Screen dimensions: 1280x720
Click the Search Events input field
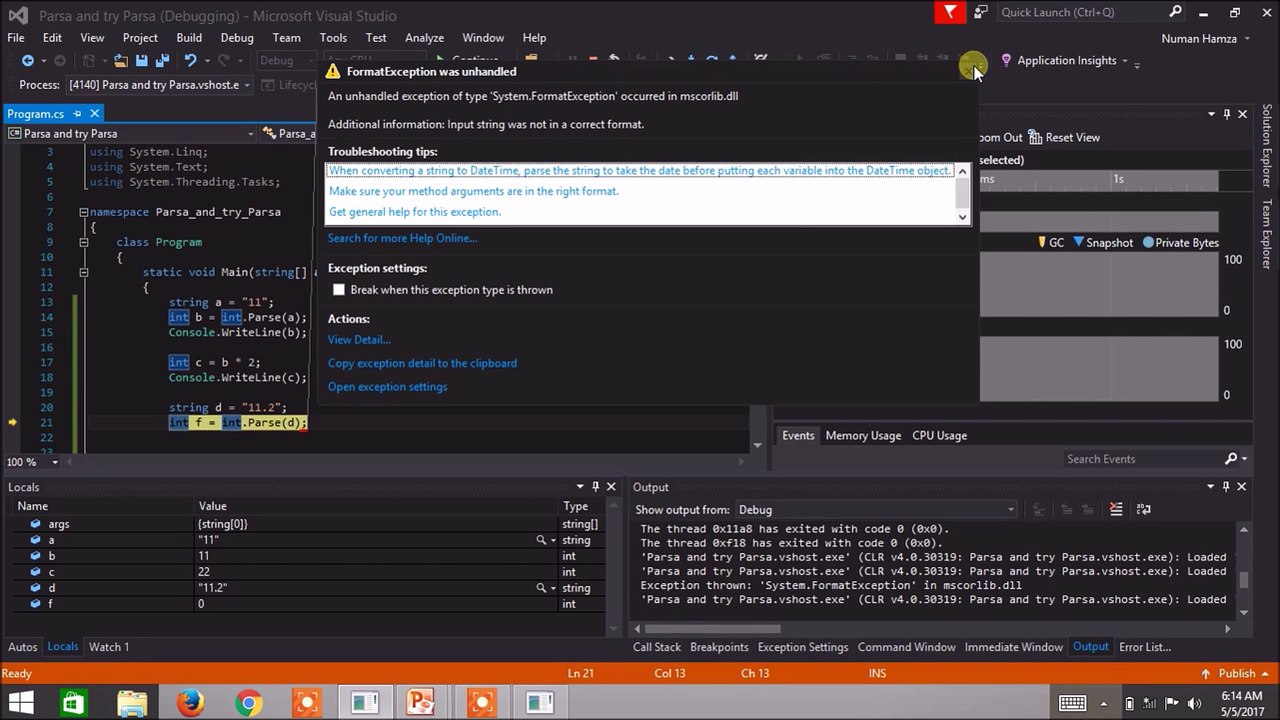pos(1141,459)
